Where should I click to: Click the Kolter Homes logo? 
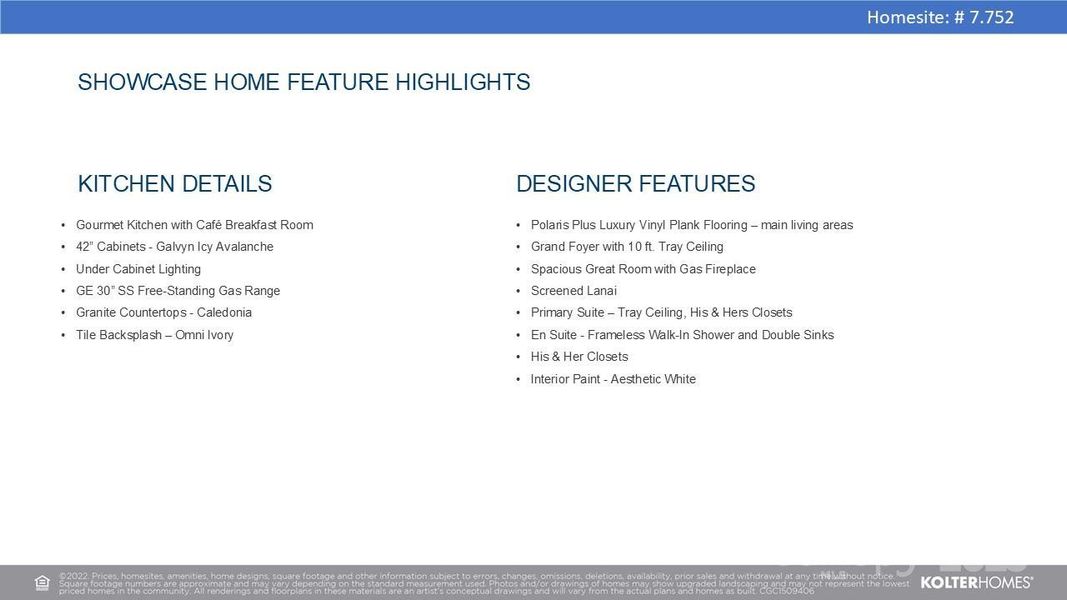[x=976, y=582]
